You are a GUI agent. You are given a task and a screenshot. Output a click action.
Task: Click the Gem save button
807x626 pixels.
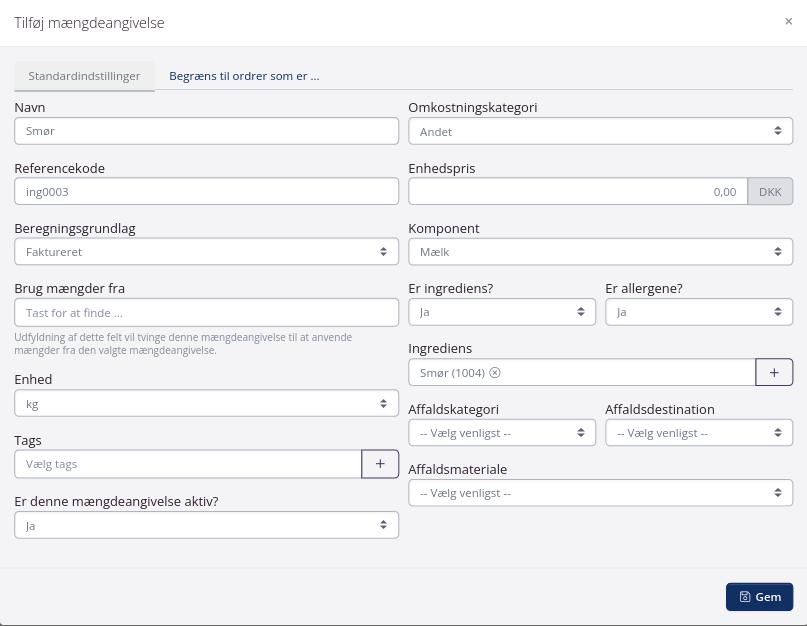pos(759,597)
